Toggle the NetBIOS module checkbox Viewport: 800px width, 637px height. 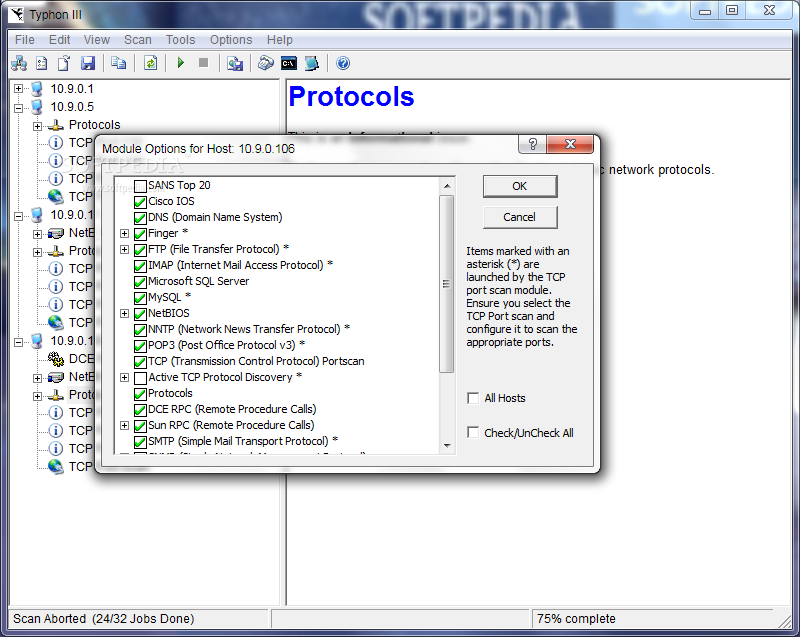[140, 314]
